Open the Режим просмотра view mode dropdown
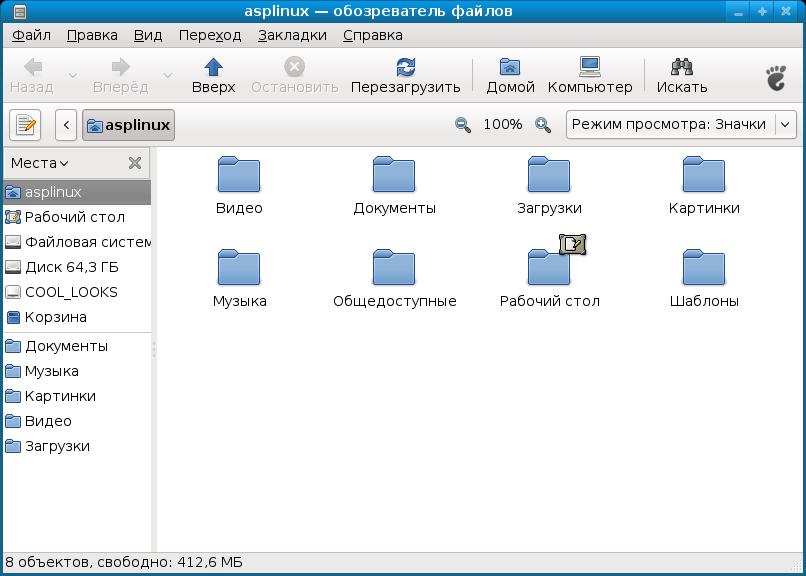This screenshot has height=576, width=806. tap(681, 124)
